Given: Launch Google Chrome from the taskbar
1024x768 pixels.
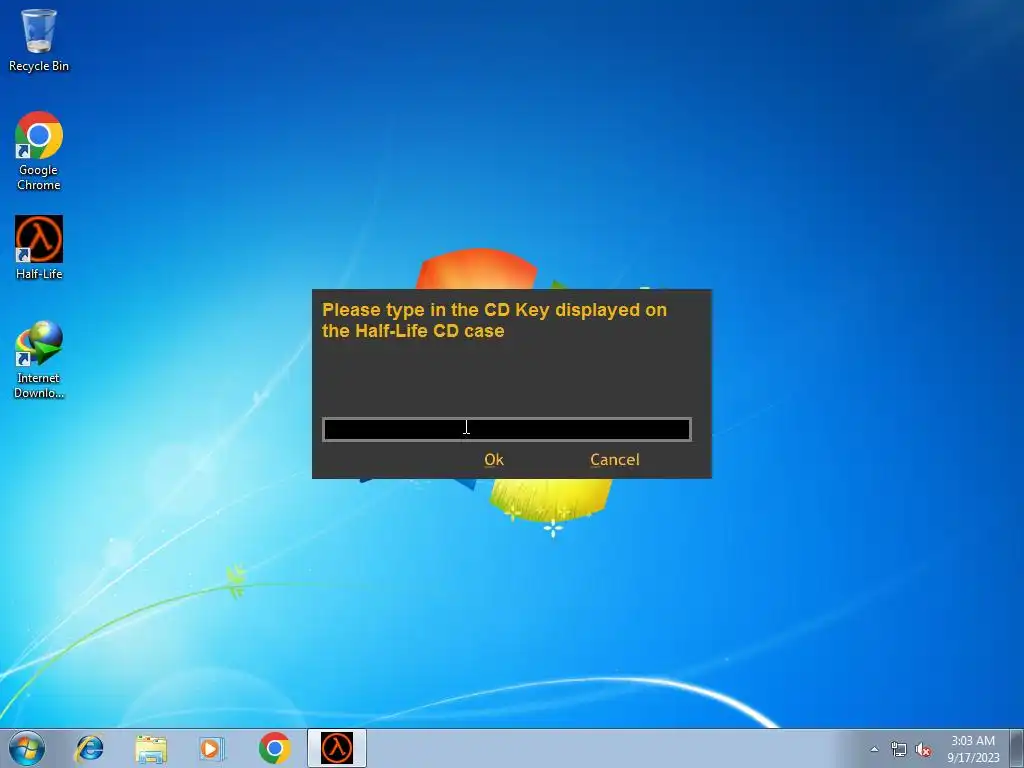Looking at the screenshot, I should (274, 748).
